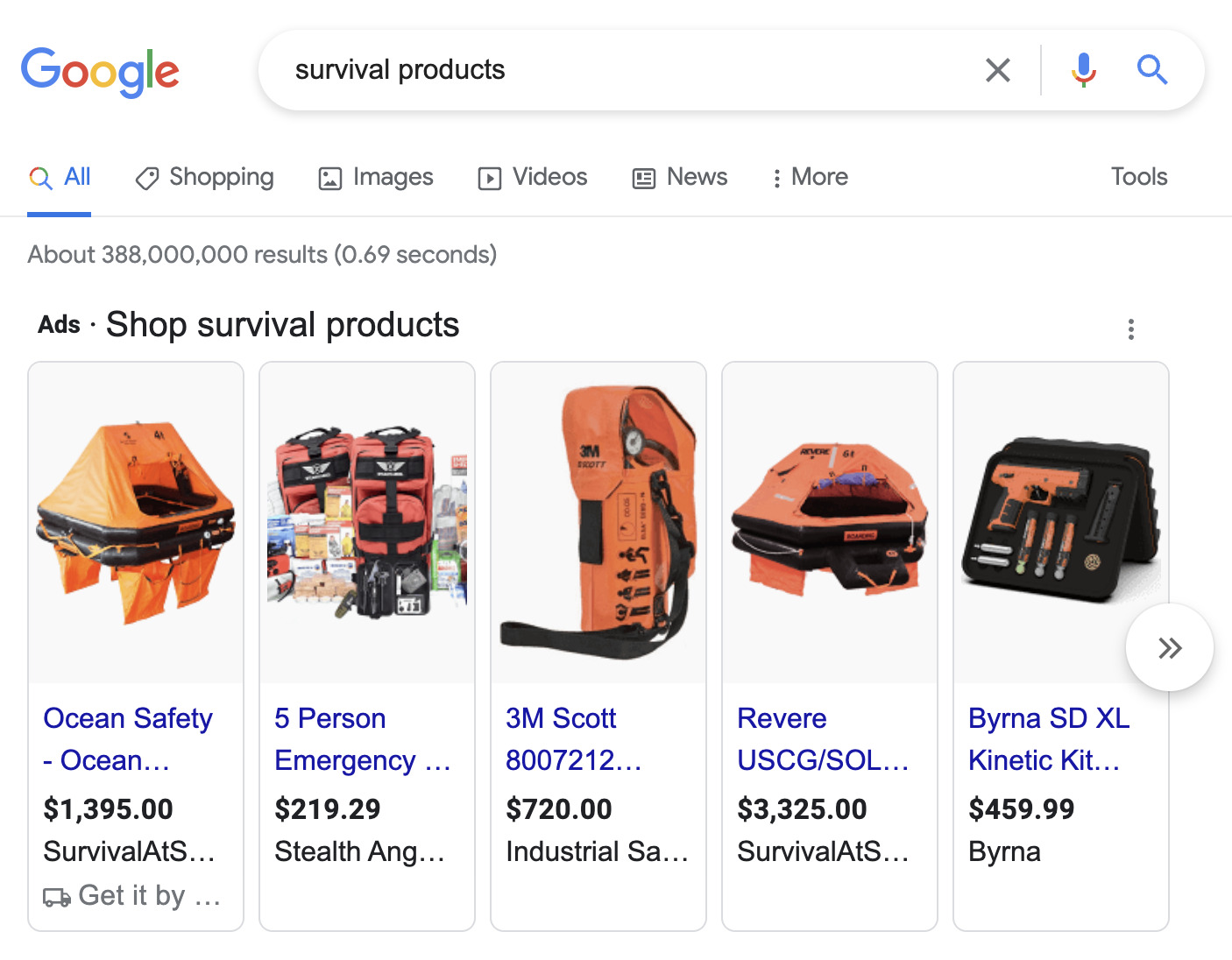
Task: Click the delivery truck icon under Ocean Safety ad
Action: click(56, 895)
